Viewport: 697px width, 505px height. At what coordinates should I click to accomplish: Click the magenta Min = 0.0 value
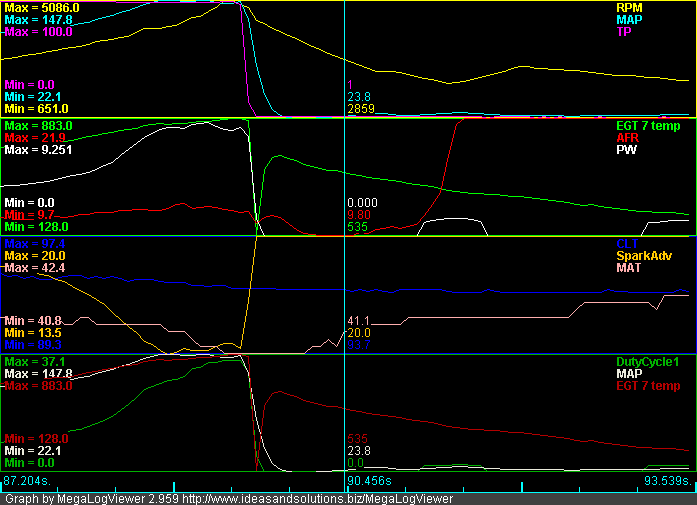pos(29,85)
